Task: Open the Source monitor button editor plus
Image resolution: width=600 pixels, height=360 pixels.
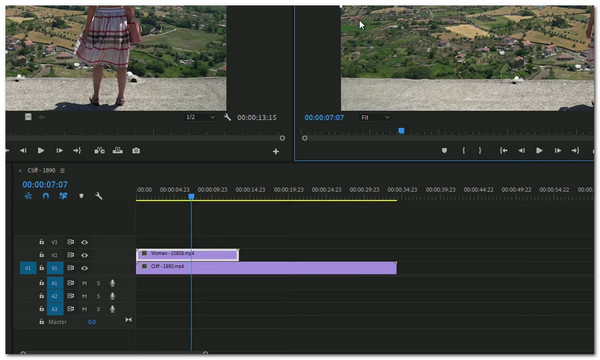Action: pos(276,151)
